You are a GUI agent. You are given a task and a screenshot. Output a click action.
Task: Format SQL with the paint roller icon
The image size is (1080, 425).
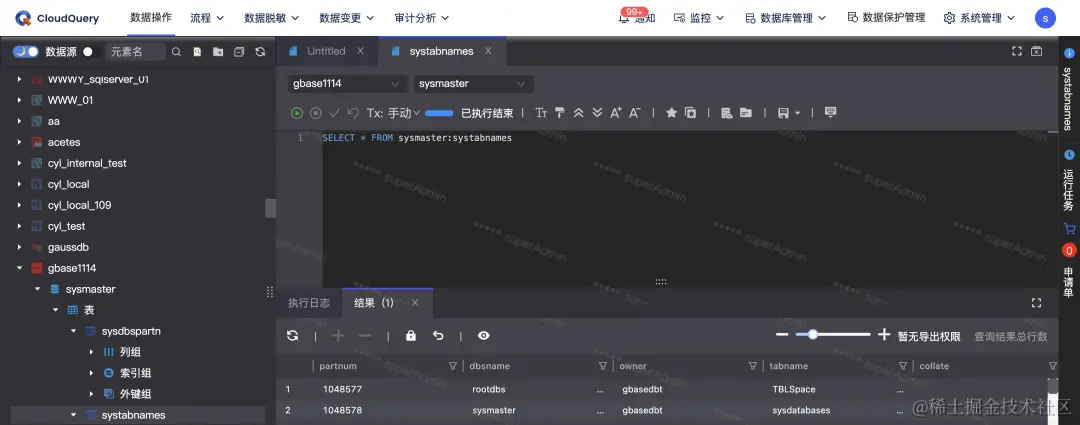click(560, 113)
